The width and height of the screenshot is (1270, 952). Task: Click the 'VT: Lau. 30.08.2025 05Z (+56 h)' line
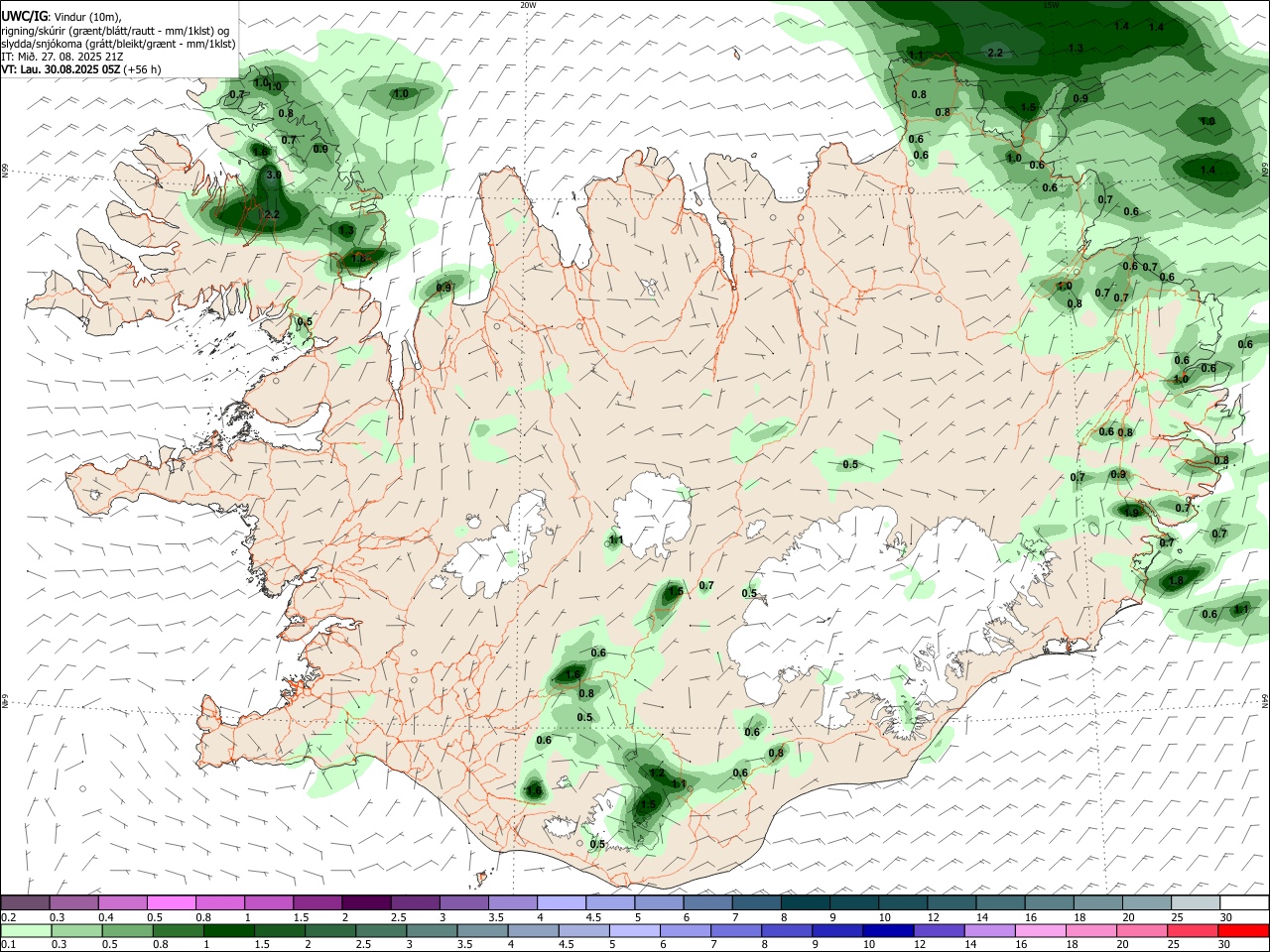81,69
